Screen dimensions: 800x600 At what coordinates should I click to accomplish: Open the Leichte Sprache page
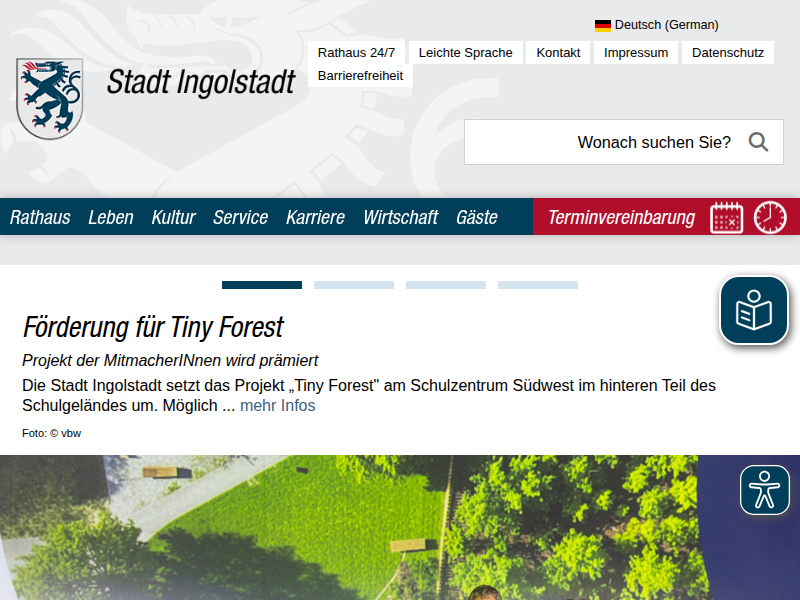click(x=465, y=52)
